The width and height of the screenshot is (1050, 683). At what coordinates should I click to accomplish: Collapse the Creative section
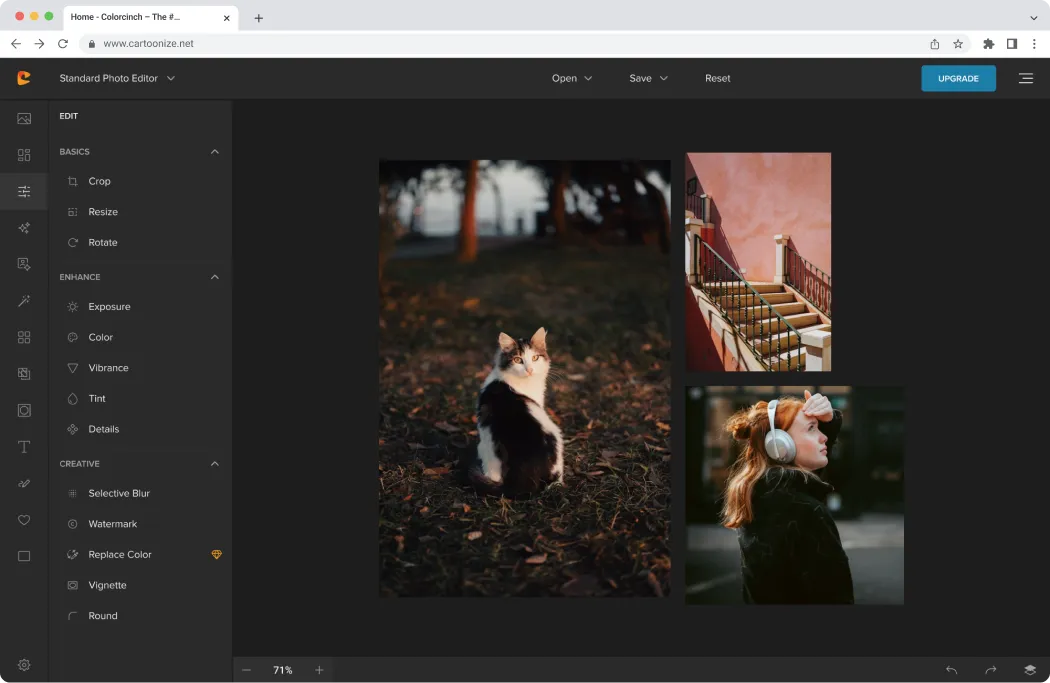tap(214, 464)
